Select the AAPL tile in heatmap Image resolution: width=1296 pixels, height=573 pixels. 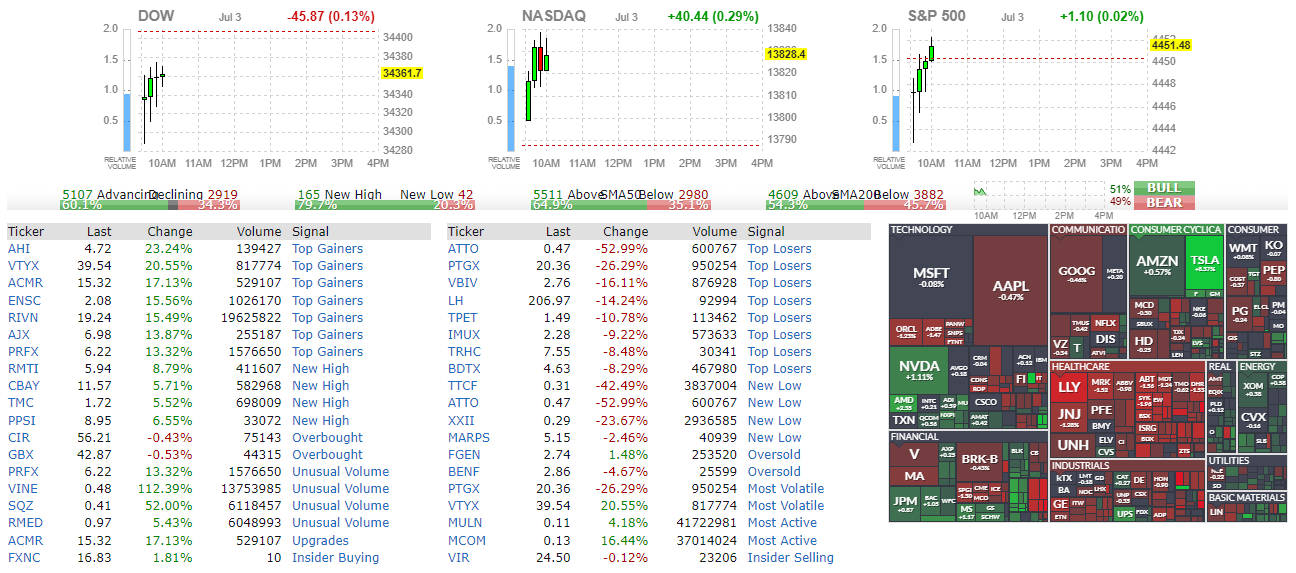coord(1009,290)
